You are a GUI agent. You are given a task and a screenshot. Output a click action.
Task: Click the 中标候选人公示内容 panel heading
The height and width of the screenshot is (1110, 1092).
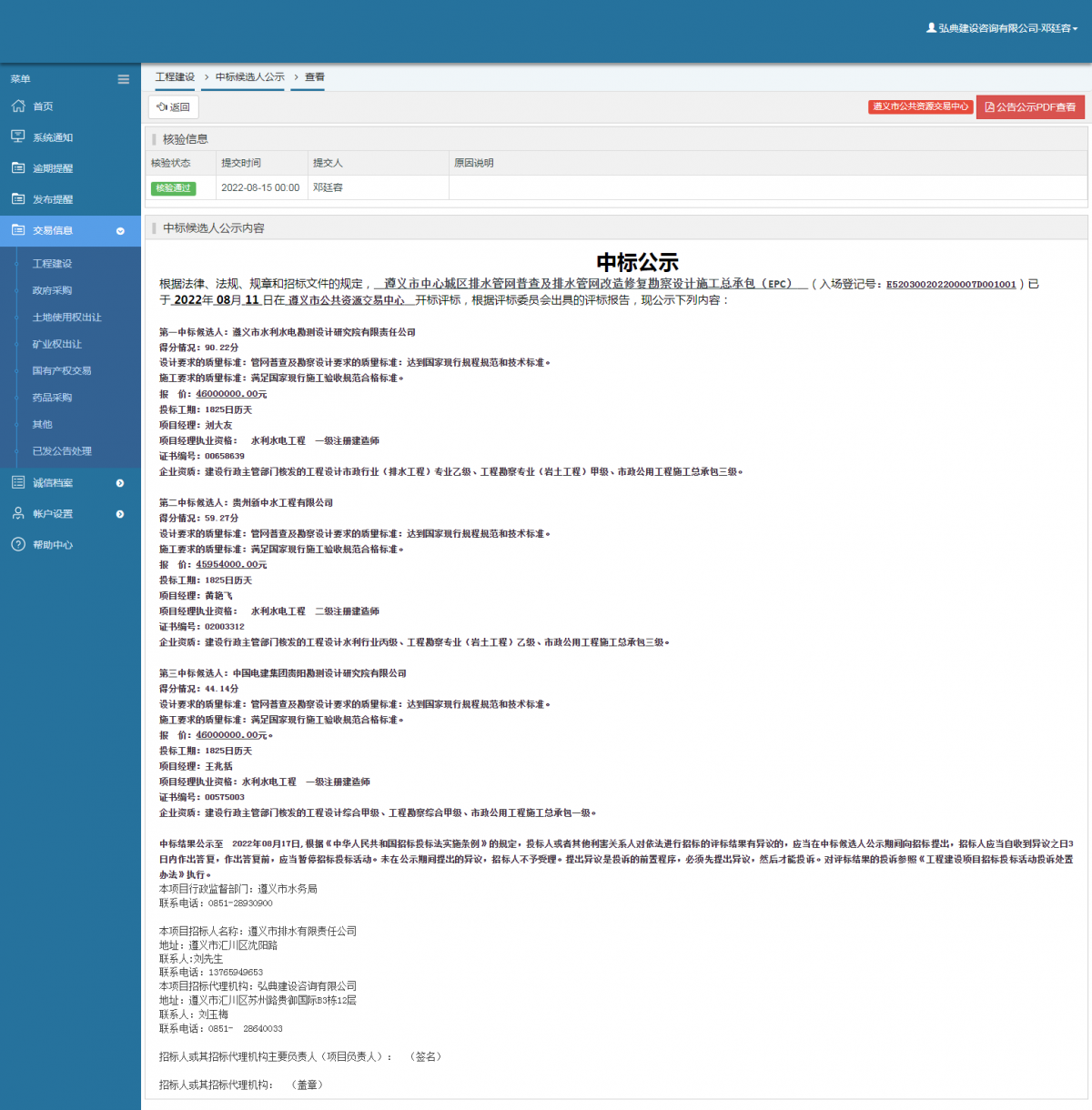(214, 228)
